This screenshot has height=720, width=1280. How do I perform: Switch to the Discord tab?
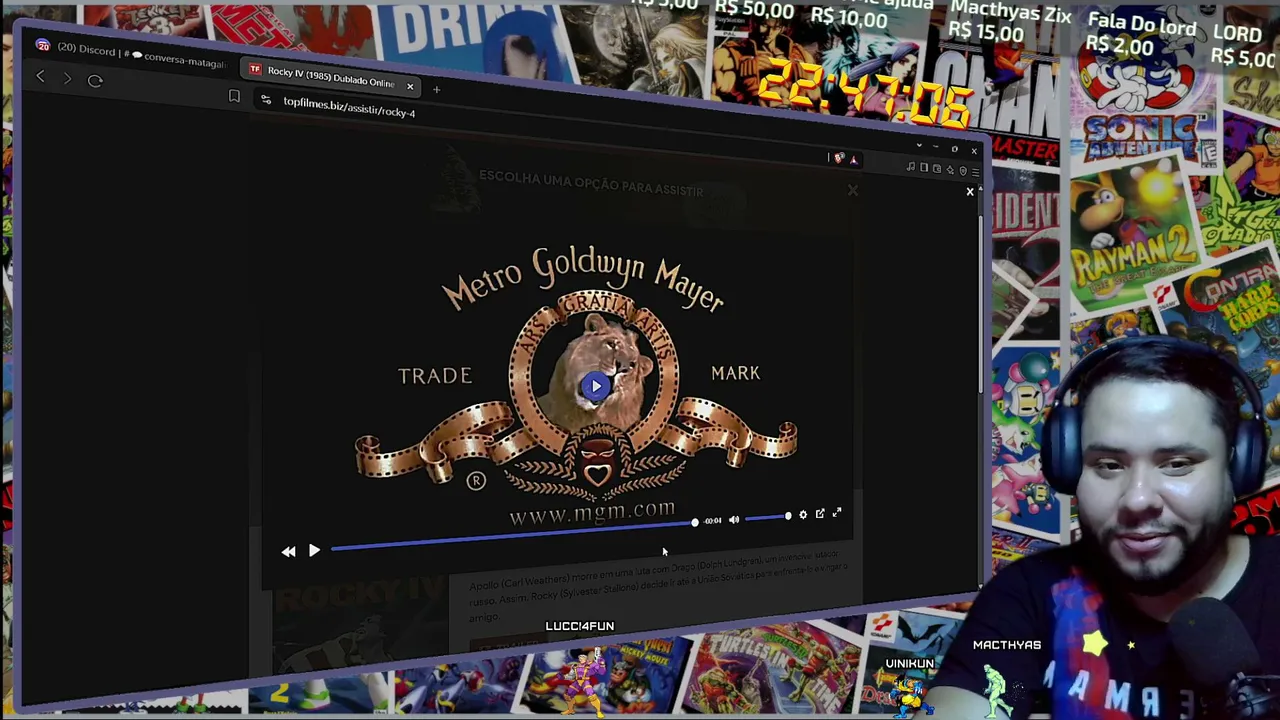(x=130, y=53)
